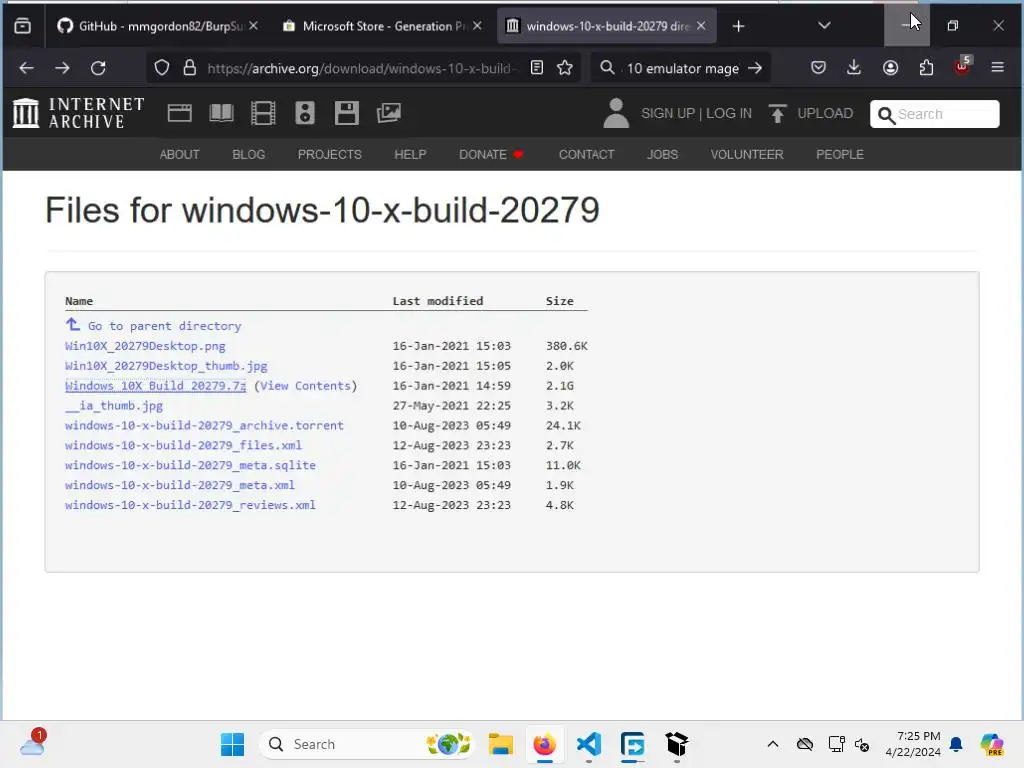
Task: View site security via the padlock icon
Action: point(189,68)
